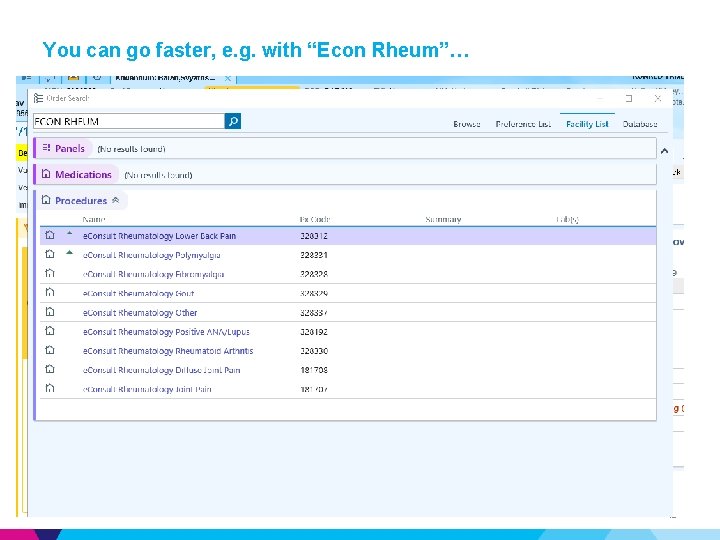
Task: Sort by the Name column header
Action: pos(94,219)
